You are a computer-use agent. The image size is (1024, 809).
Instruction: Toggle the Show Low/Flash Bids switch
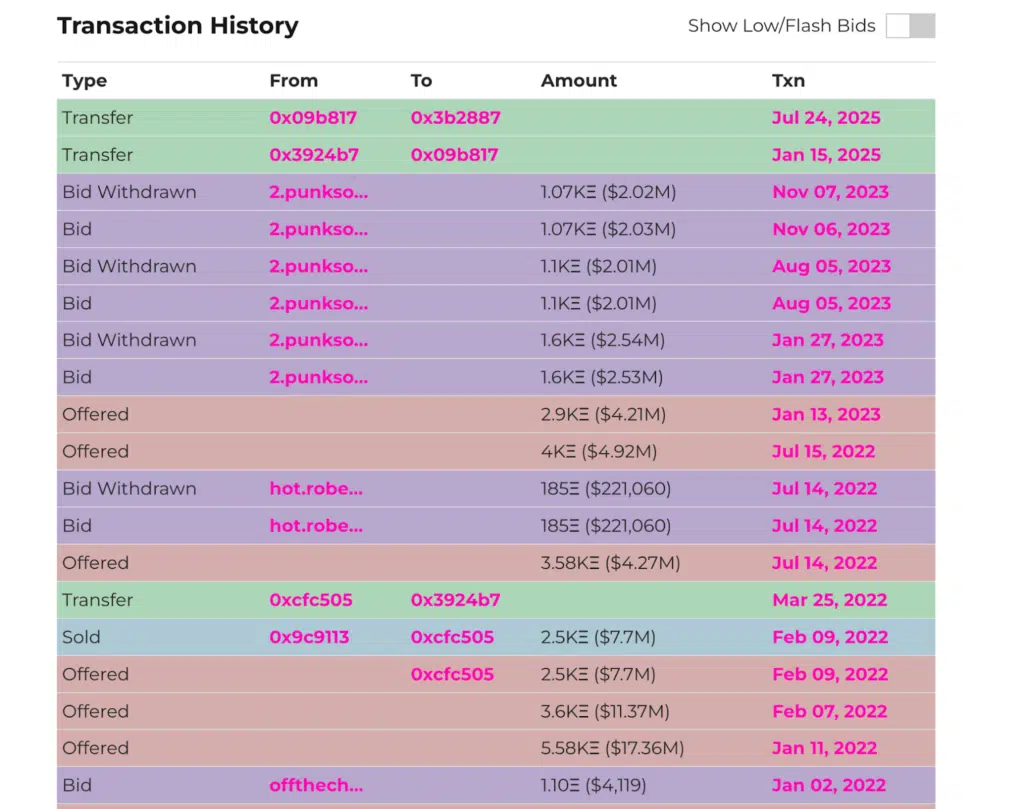pos(910,26)
